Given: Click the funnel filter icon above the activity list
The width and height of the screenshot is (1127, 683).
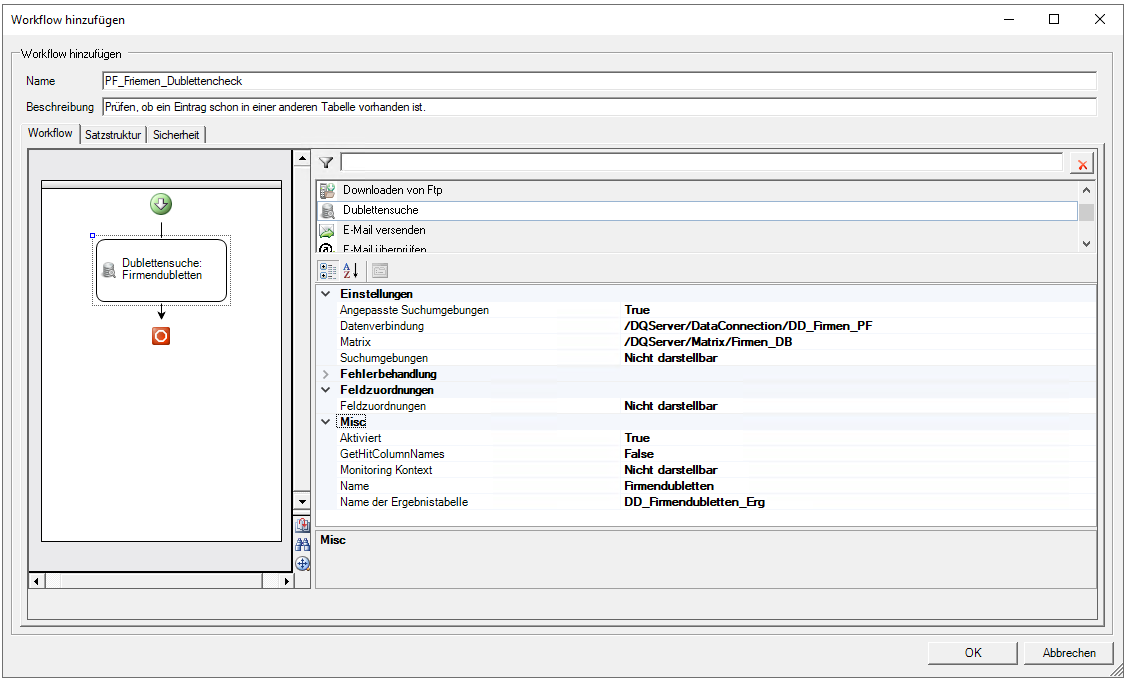Looking at the screenshot, I should (326, 162).
